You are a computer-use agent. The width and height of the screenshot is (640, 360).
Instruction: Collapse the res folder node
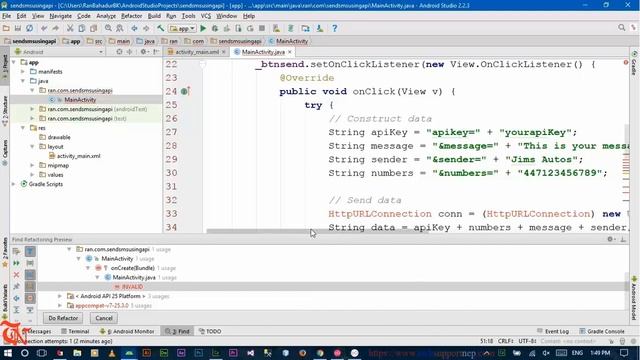tap(23, 128)
